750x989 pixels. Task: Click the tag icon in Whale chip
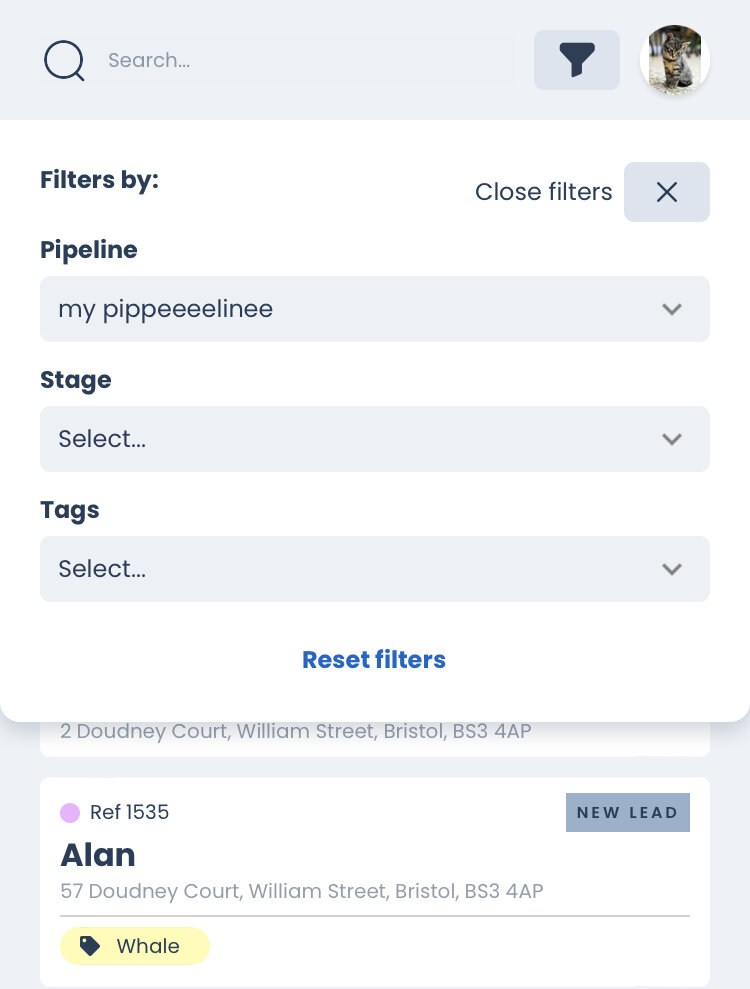click(x=90, y=946)
